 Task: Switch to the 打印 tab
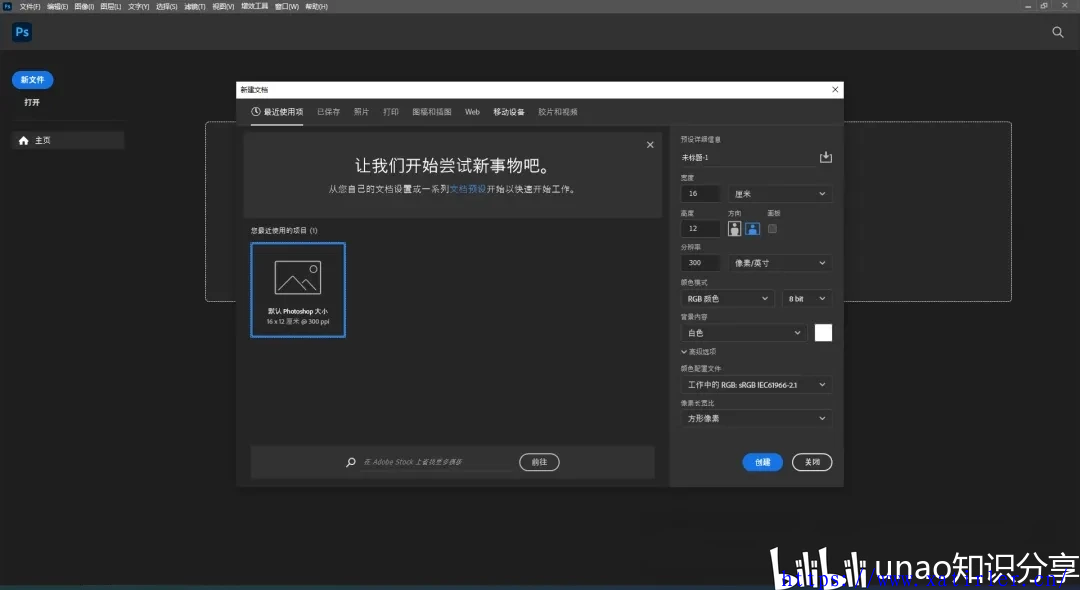click(x=391, y=112)
